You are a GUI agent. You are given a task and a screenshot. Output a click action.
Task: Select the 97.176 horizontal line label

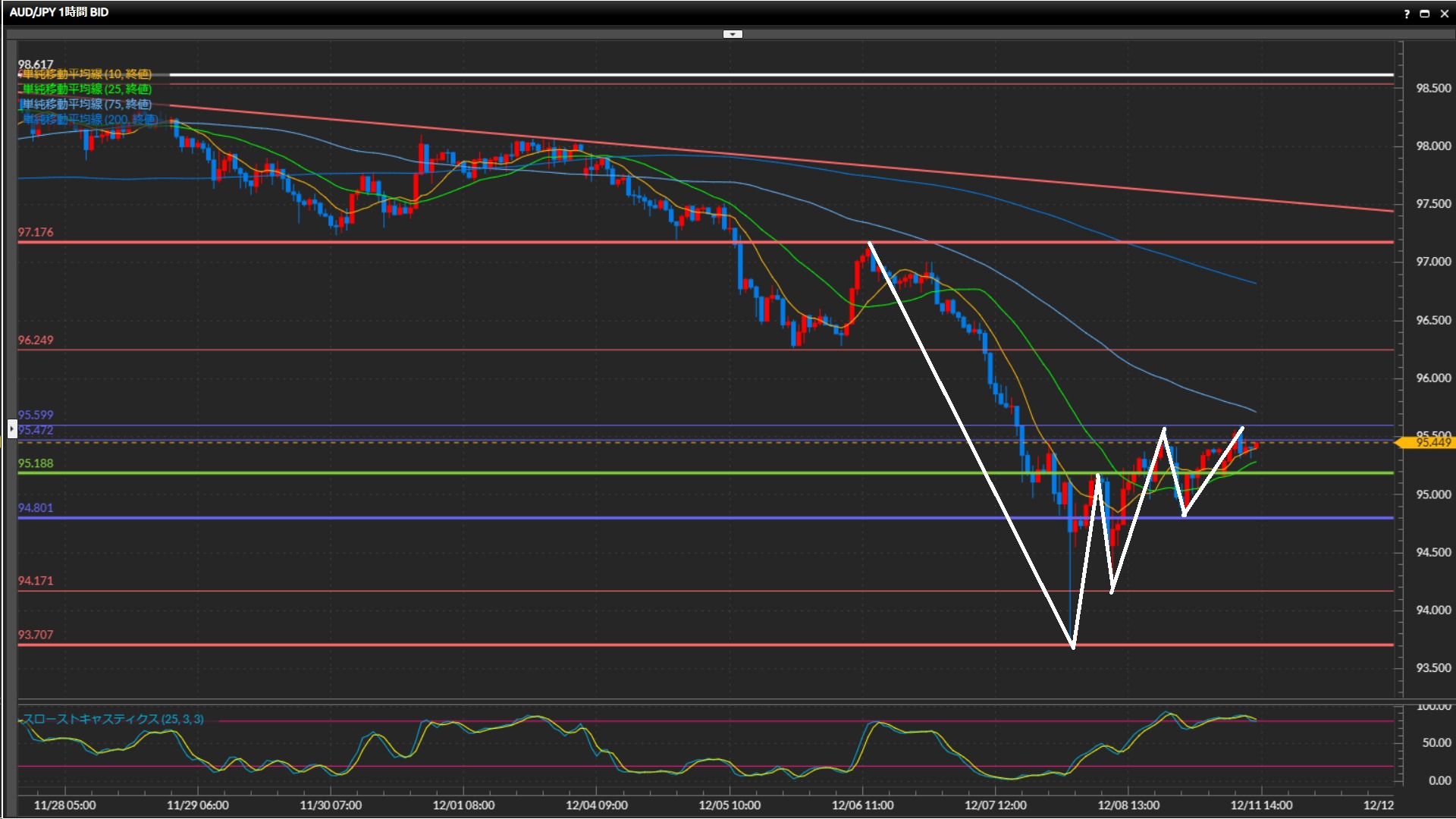coord(36,232)
